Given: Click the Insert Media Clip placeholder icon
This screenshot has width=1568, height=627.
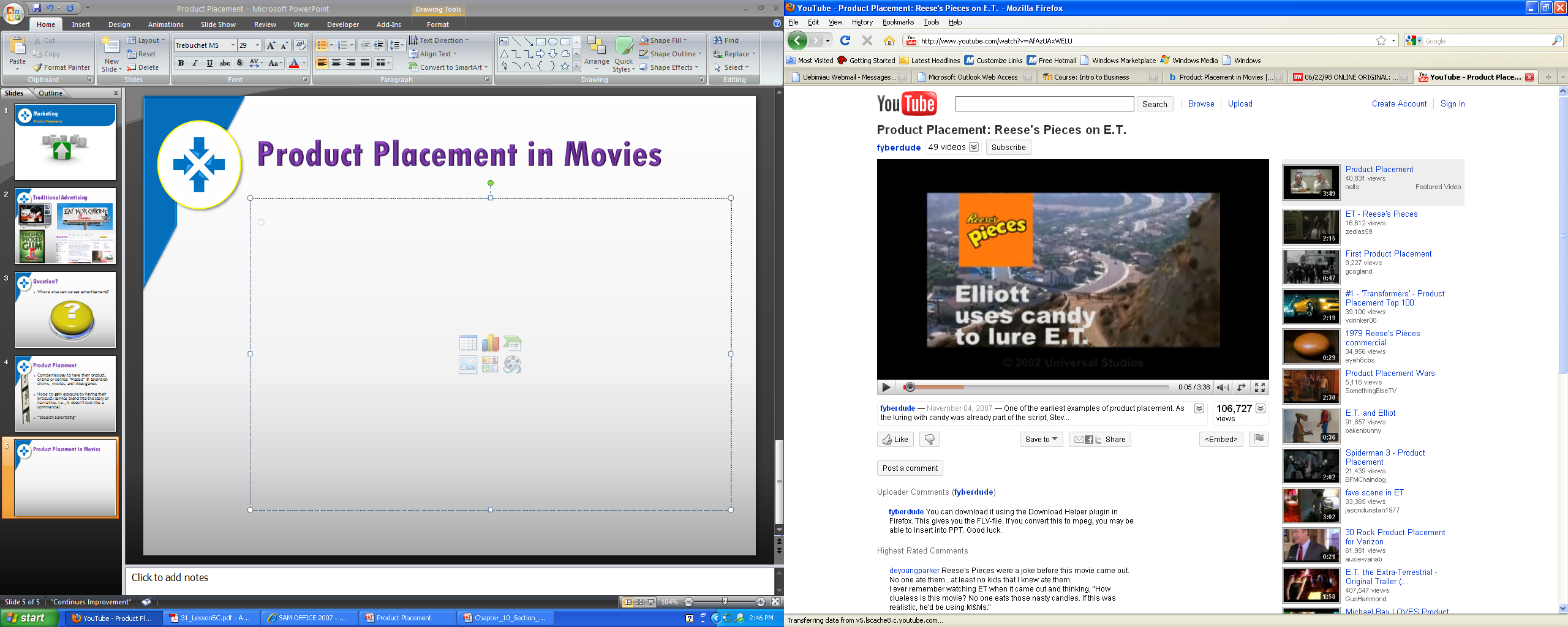Looking at the screenshot, I should [512, 364].
